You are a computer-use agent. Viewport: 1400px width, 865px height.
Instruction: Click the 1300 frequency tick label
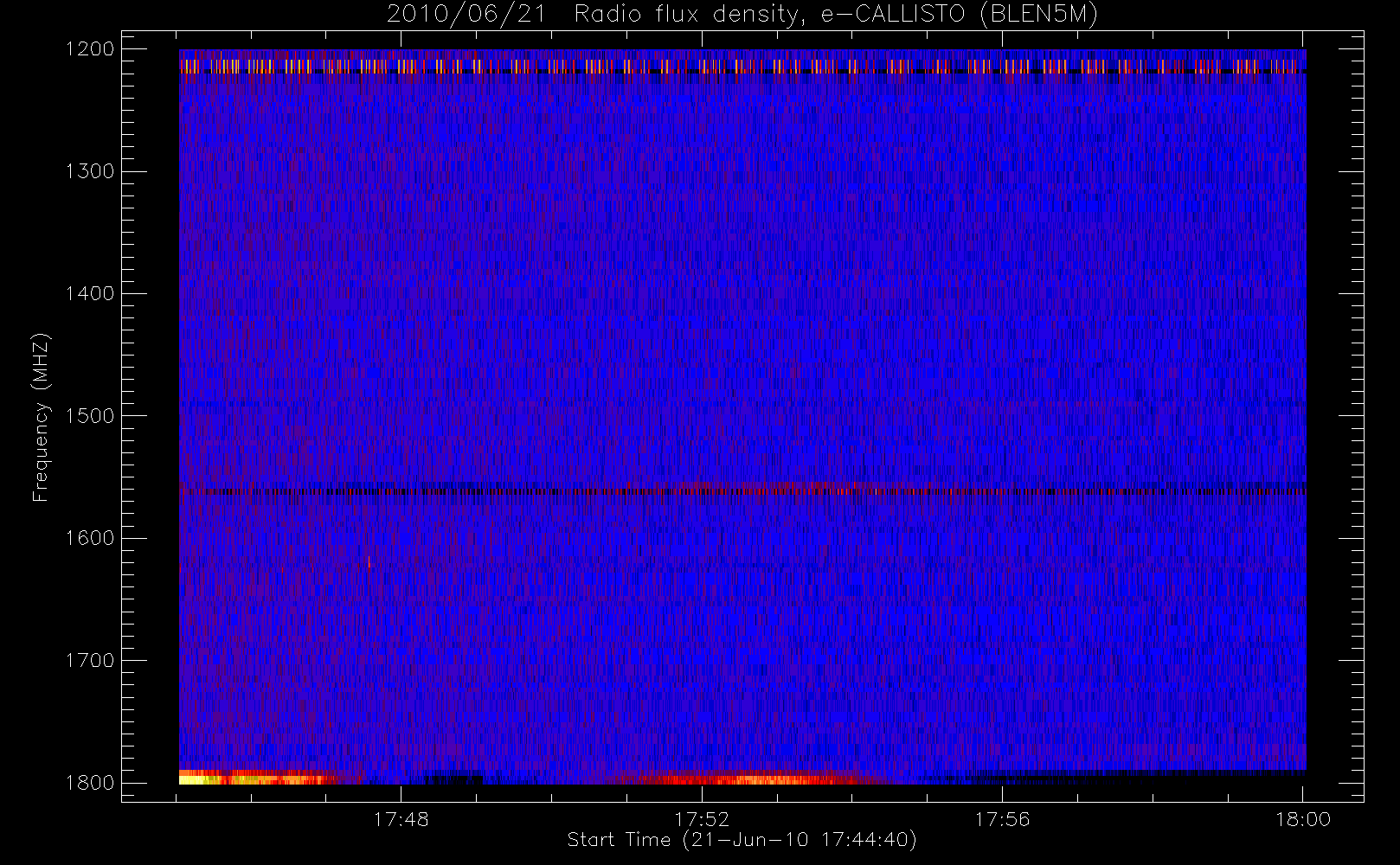point(90,171)
